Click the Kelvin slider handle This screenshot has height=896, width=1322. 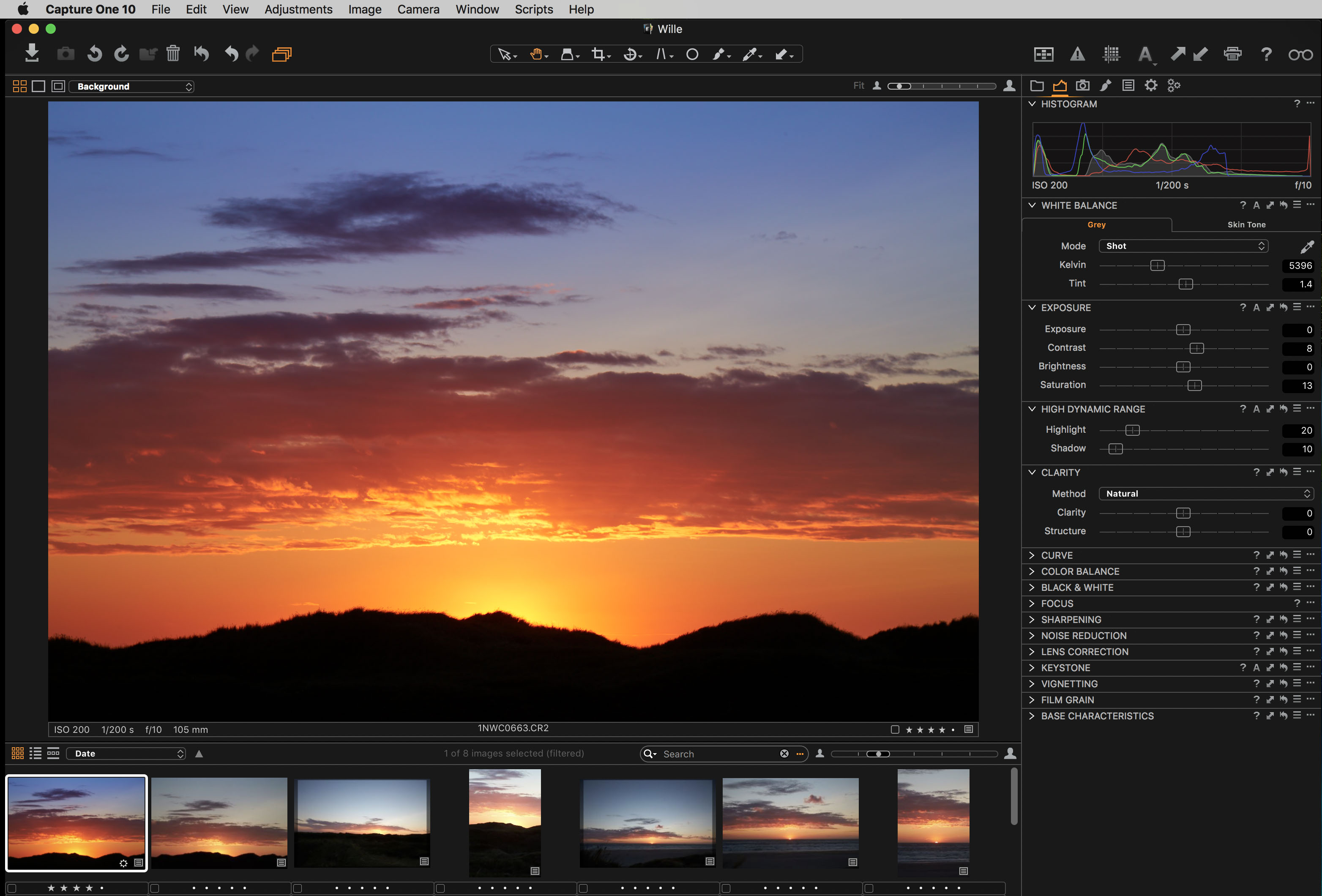[1157, 266]
